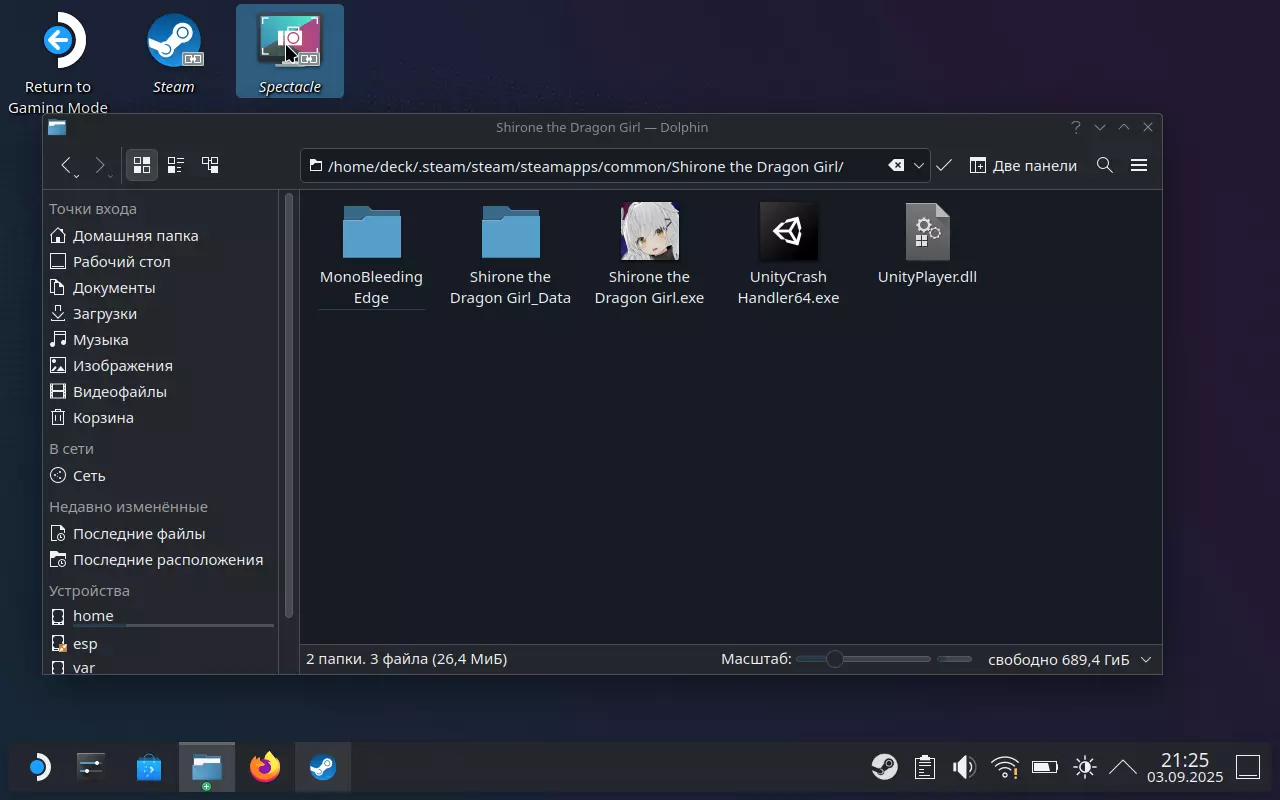The width and height of the screenshot is (1280, 800).
Task: Open the screen brightness tray icon
Action: (x=1085, y=767)
